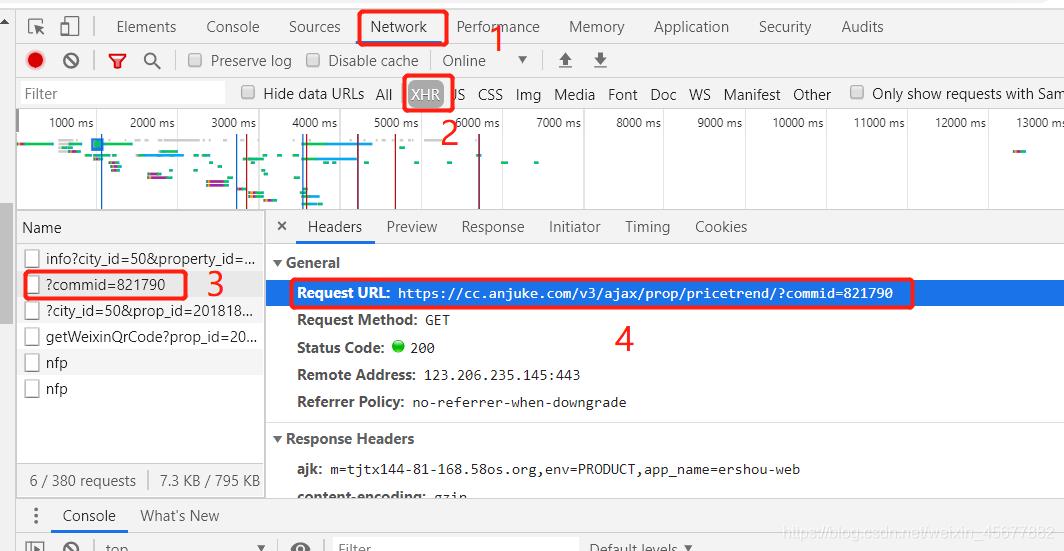Filter requests by All types
This screenshot has height=551, width=1064.
[384, 94]
